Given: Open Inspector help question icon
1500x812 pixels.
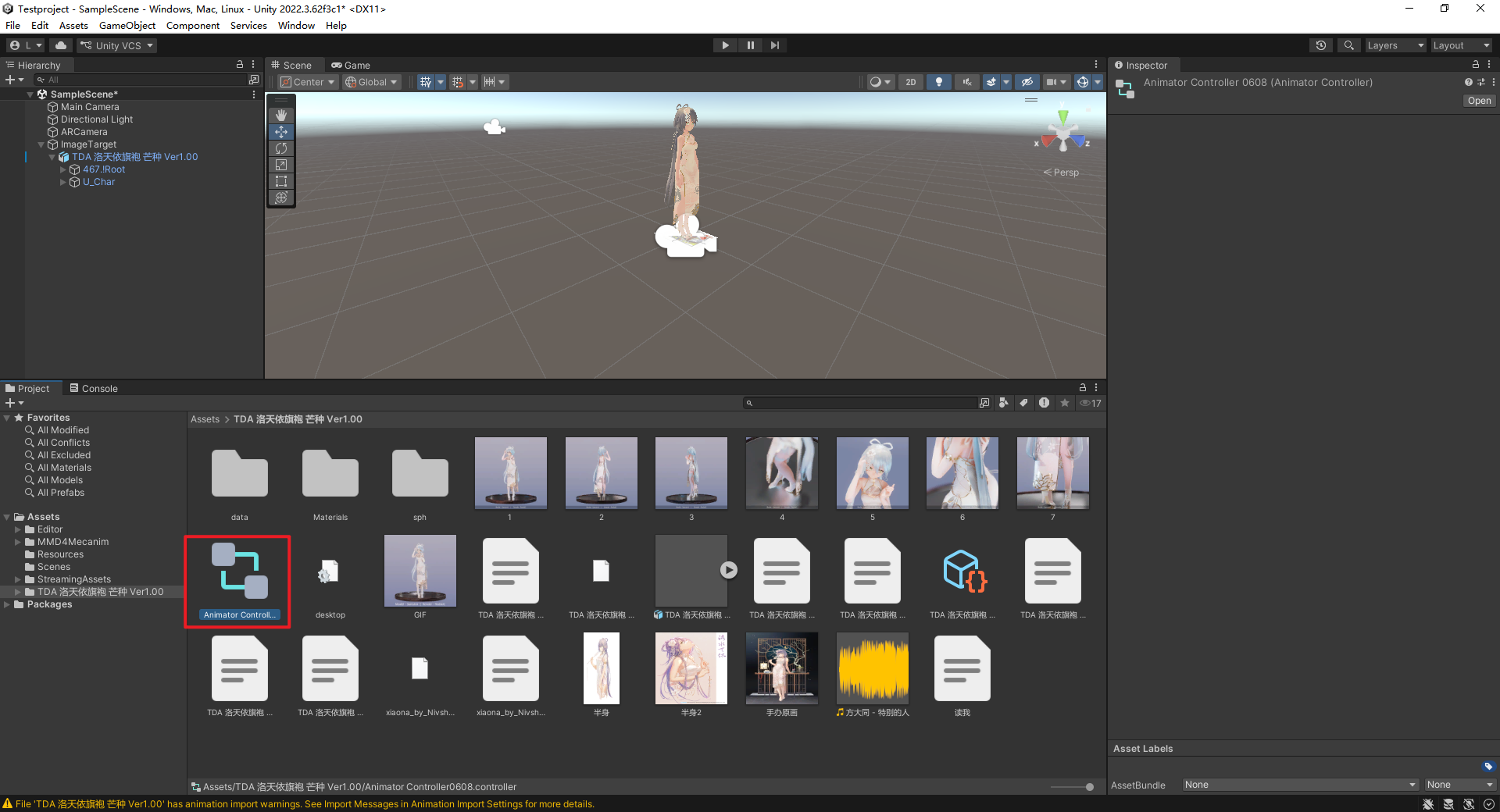Looking at the screenshot, I should (1468, 82).
